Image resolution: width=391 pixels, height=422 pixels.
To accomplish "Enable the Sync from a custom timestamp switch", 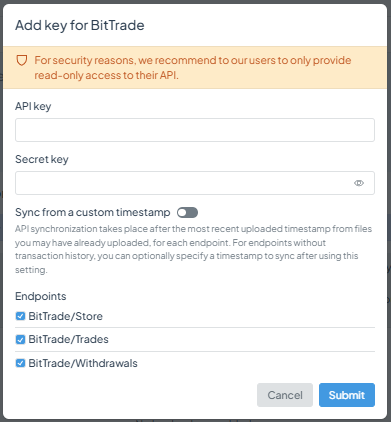I will click(x=187, y=212).
